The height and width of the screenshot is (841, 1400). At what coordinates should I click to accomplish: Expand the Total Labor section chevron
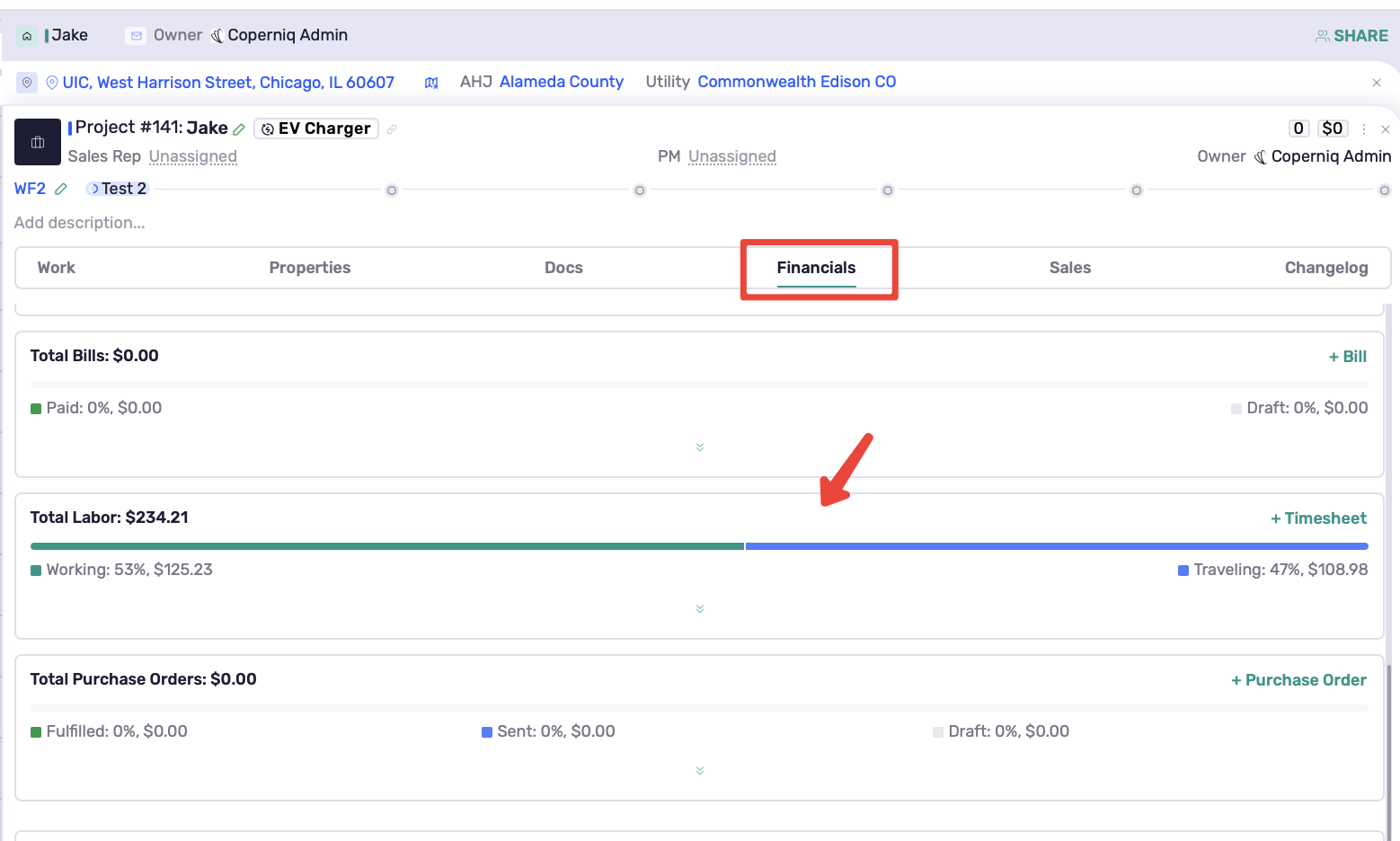[x=700, y=609]
